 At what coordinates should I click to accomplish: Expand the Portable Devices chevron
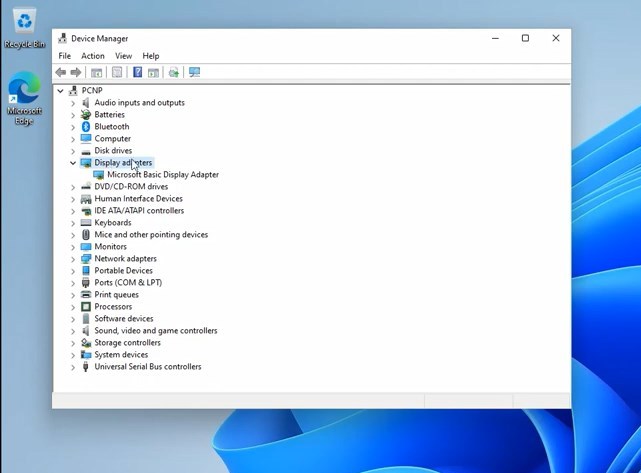pos(73,271)
